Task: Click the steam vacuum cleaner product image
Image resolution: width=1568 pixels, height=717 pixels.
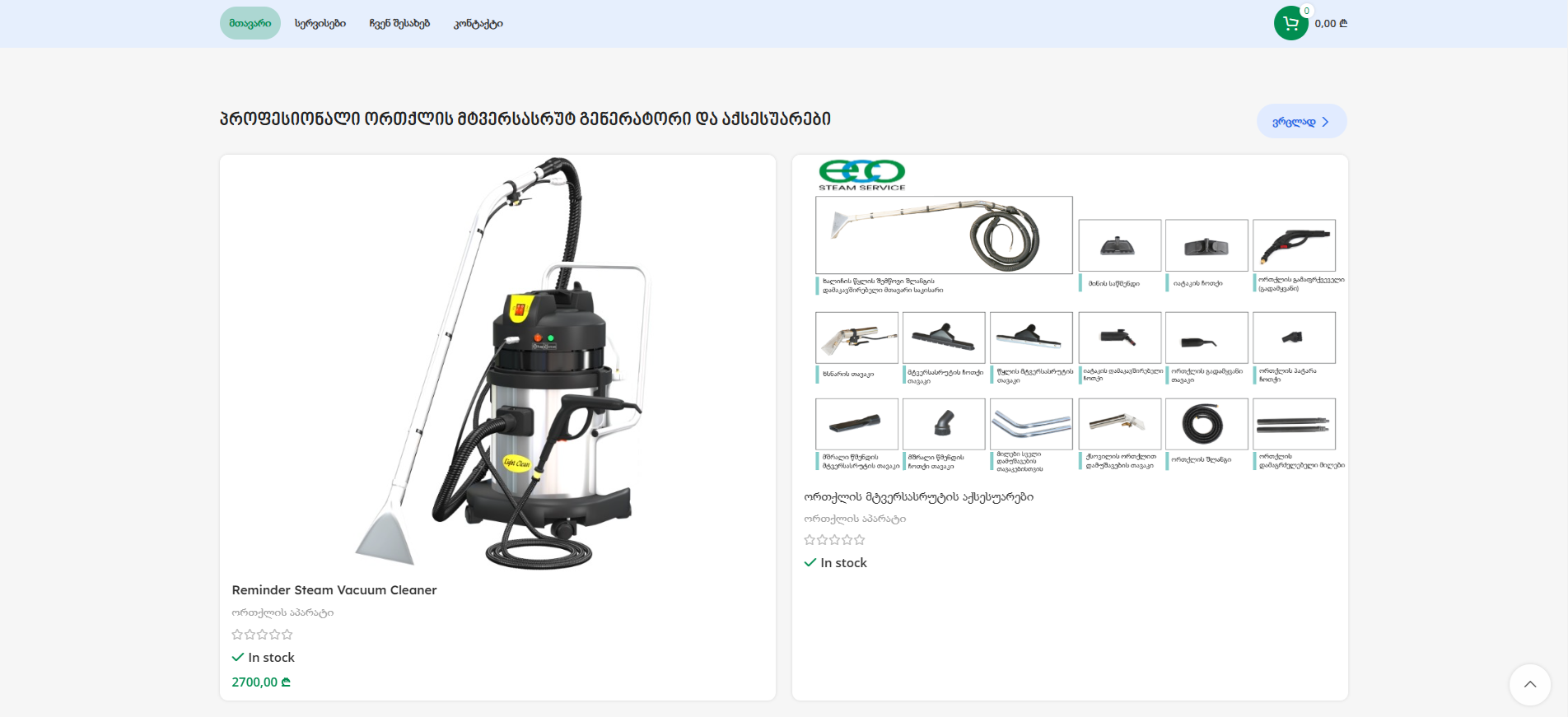Action: [497, 362]
